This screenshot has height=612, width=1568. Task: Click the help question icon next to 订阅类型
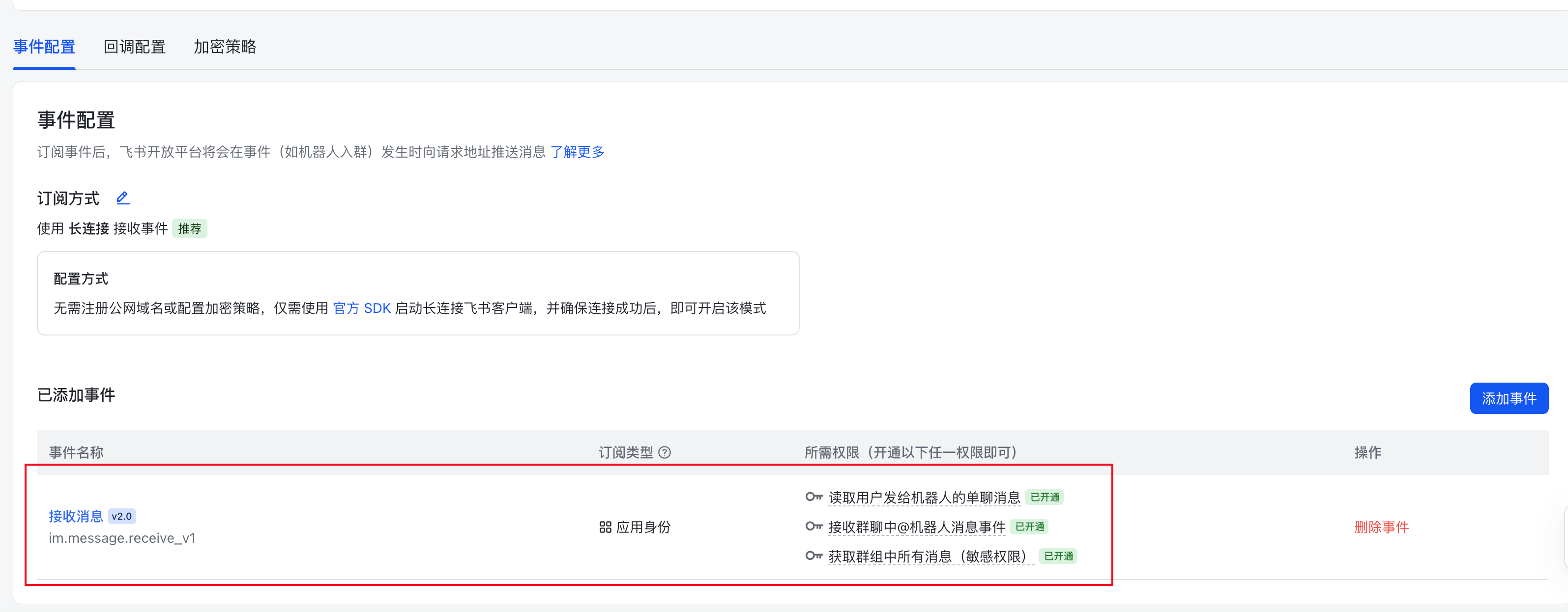coord(665,452)
